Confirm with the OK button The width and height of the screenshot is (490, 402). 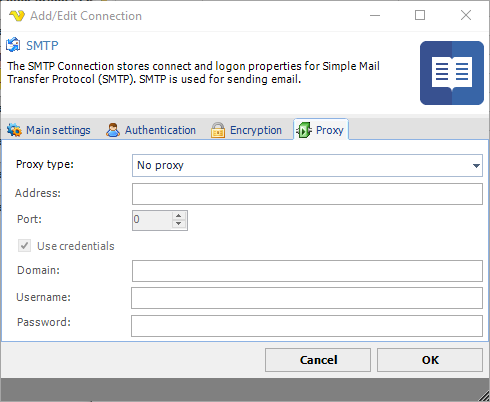pos(430,360)
